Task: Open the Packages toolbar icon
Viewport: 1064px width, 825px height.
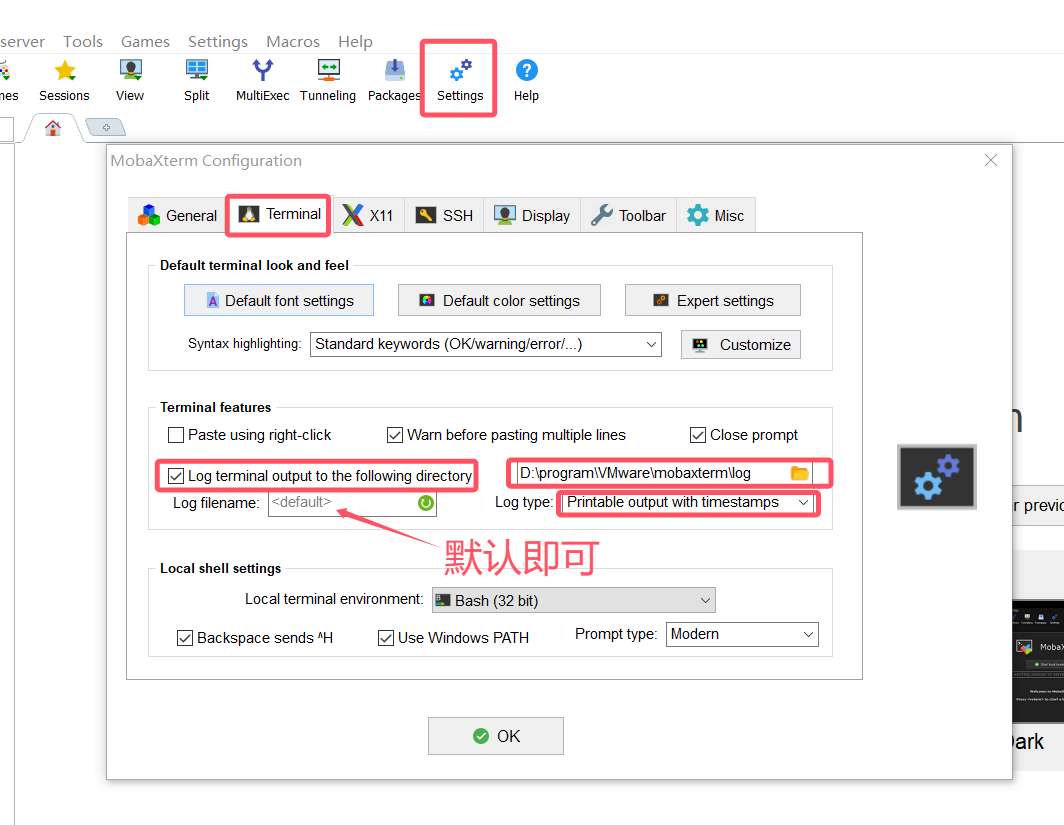Action: coord(394,71)
